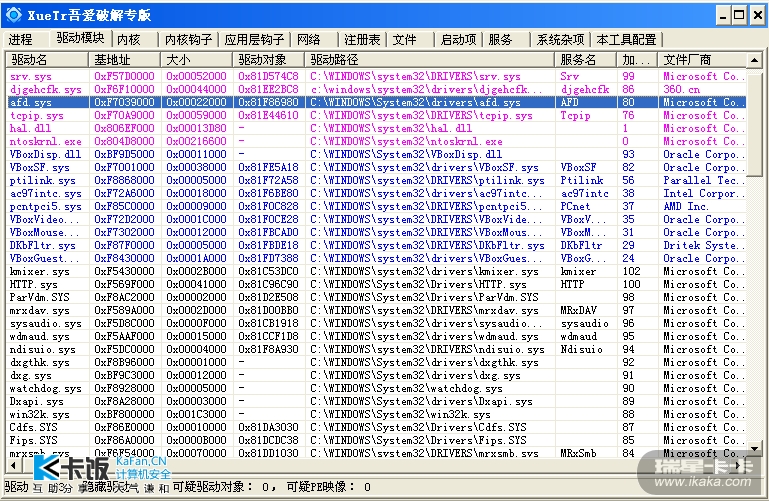Select the ParVdm.SYS row
The image size is (769, 501).
[376, 298]
